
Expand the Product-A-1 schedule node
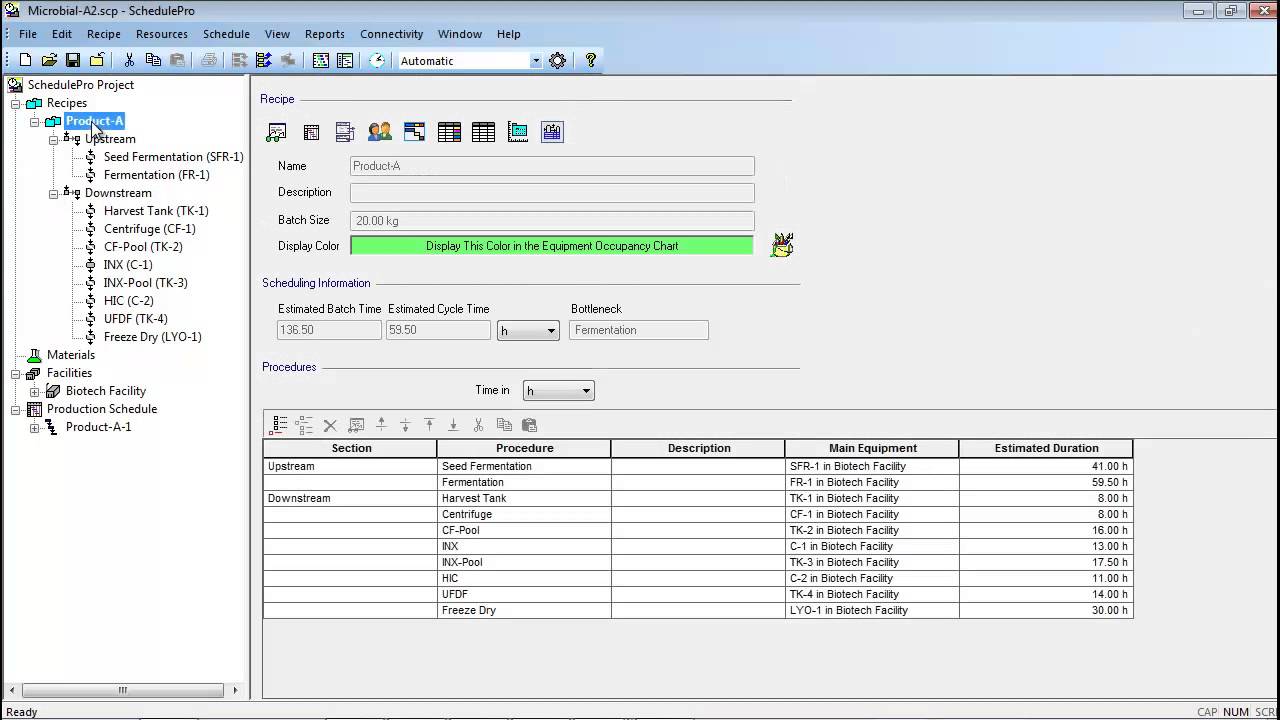pos(35,427)
